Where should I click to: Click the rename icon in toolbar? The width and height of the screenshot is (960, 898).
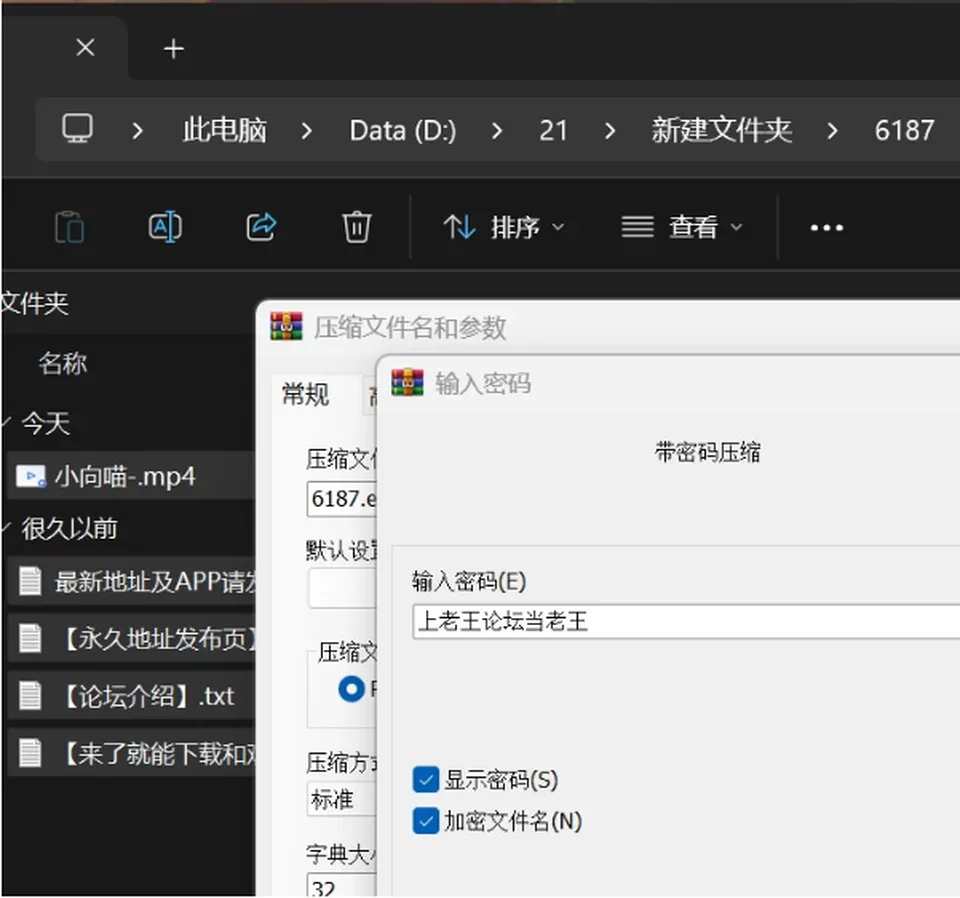[165, 228]
